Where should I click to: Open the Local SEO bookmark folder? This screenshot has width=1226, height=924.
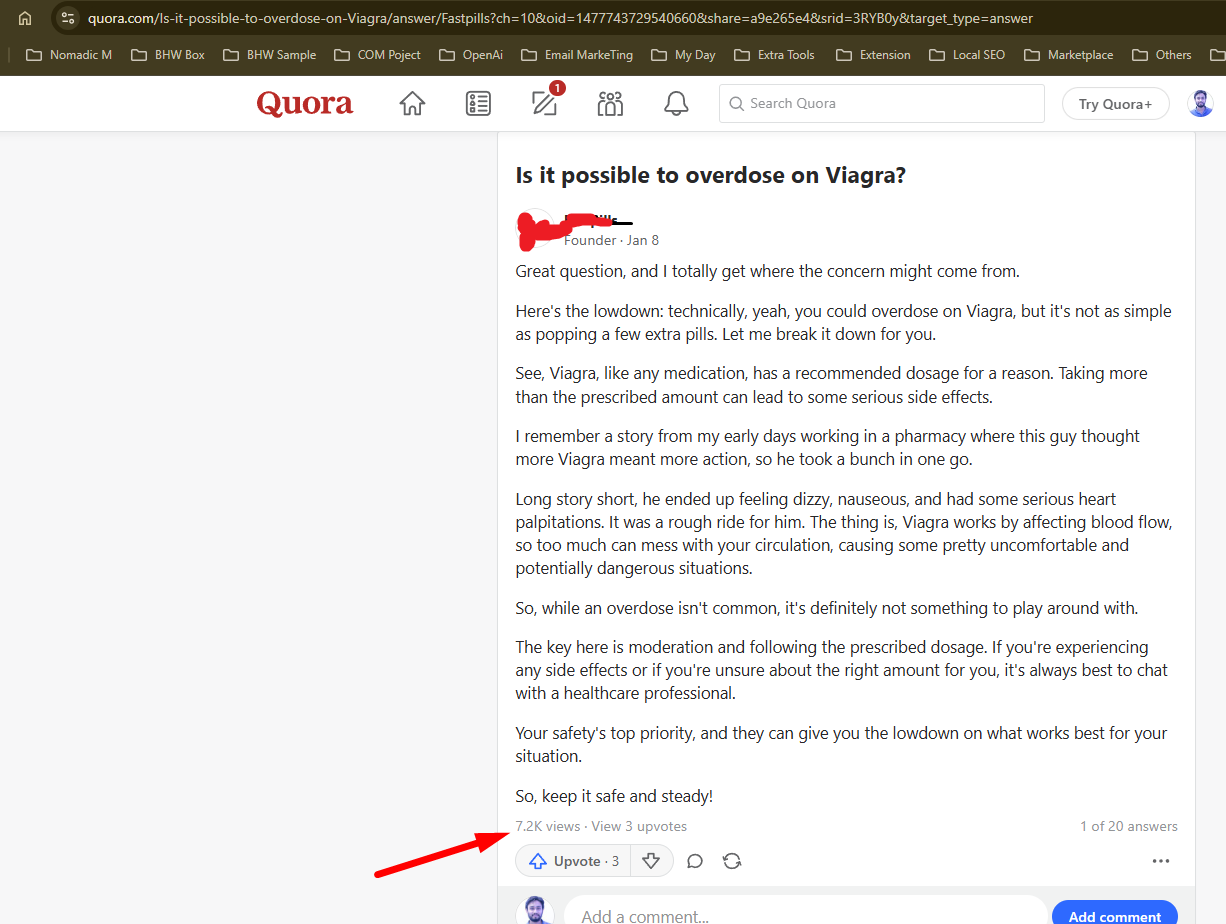tap(967, 55)
